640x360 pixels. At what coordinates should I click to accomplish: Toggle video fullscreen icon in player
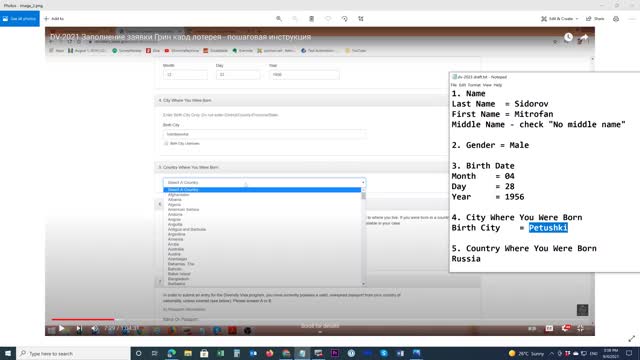coord(580,328)
